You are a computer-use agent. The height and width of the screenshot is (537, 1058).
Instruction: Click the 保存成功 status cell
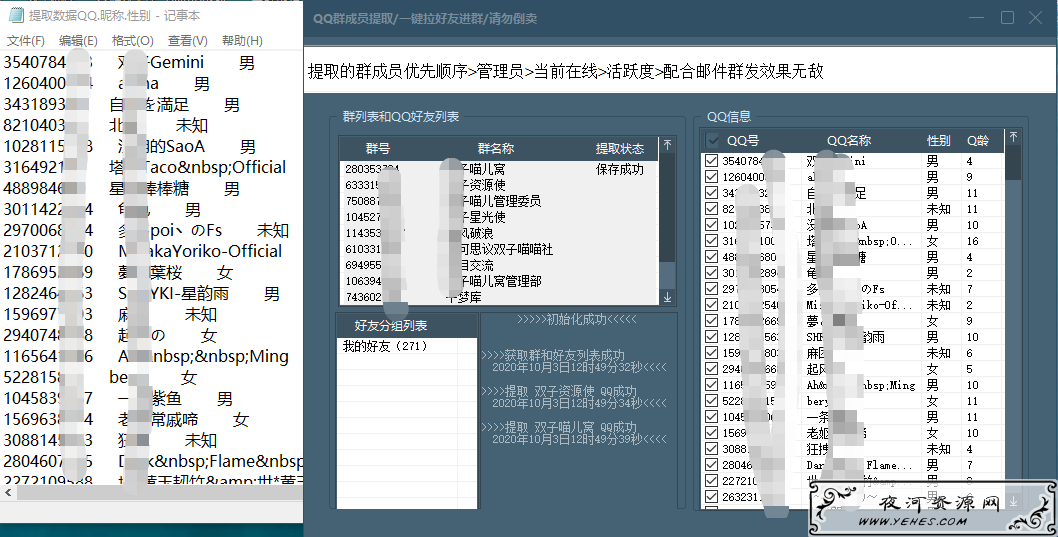(x=619, y=169)
